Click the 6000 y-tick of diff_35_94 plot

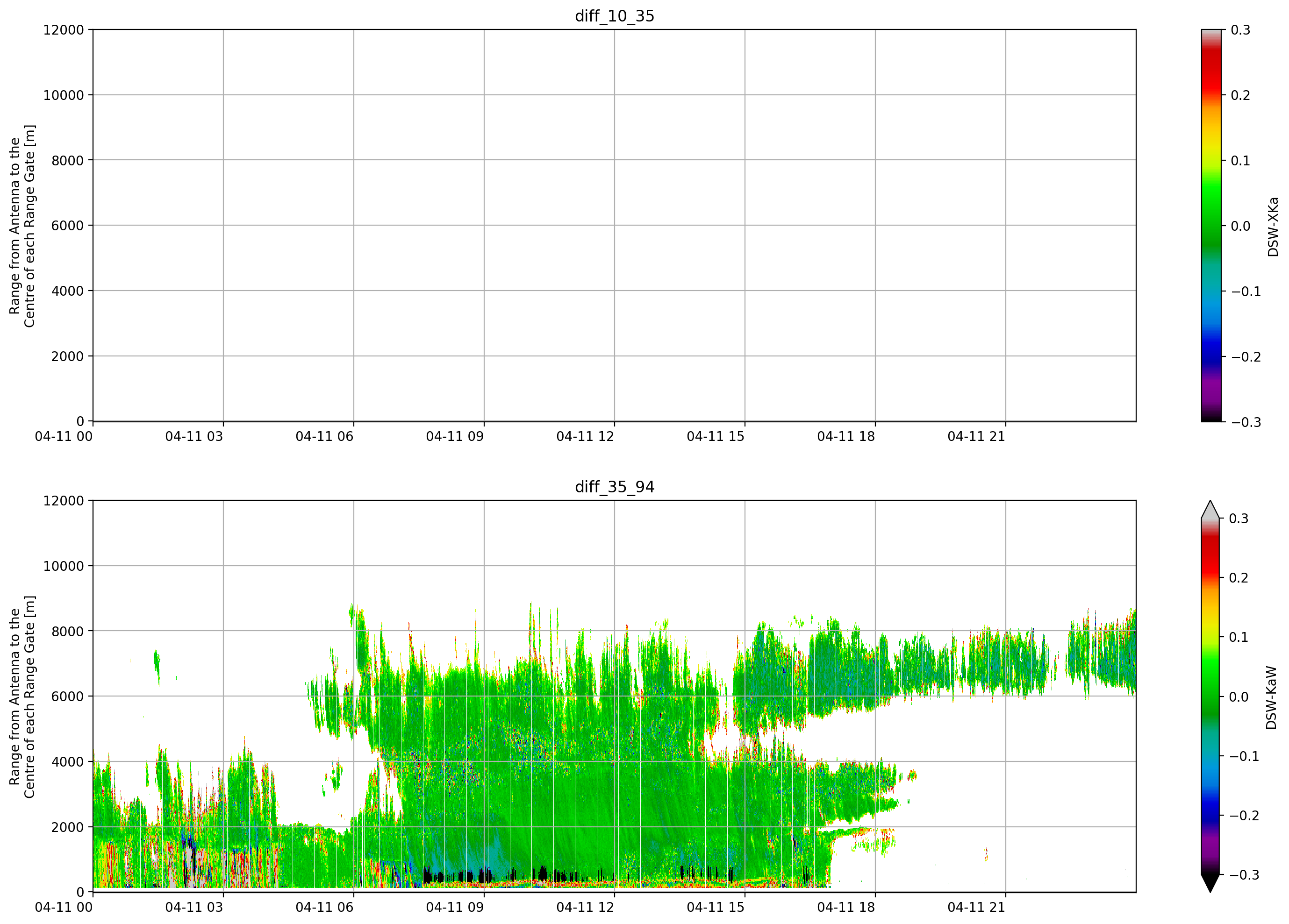coord(68,696)
